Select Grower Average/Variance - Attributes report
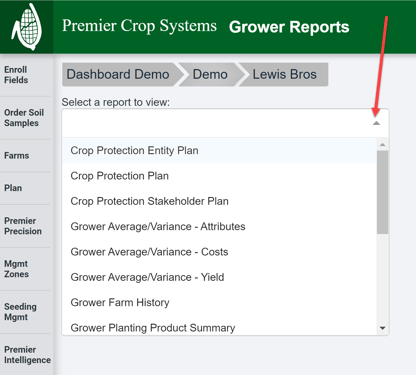Viewport: 416px width, 375px height. pos(219,227)
